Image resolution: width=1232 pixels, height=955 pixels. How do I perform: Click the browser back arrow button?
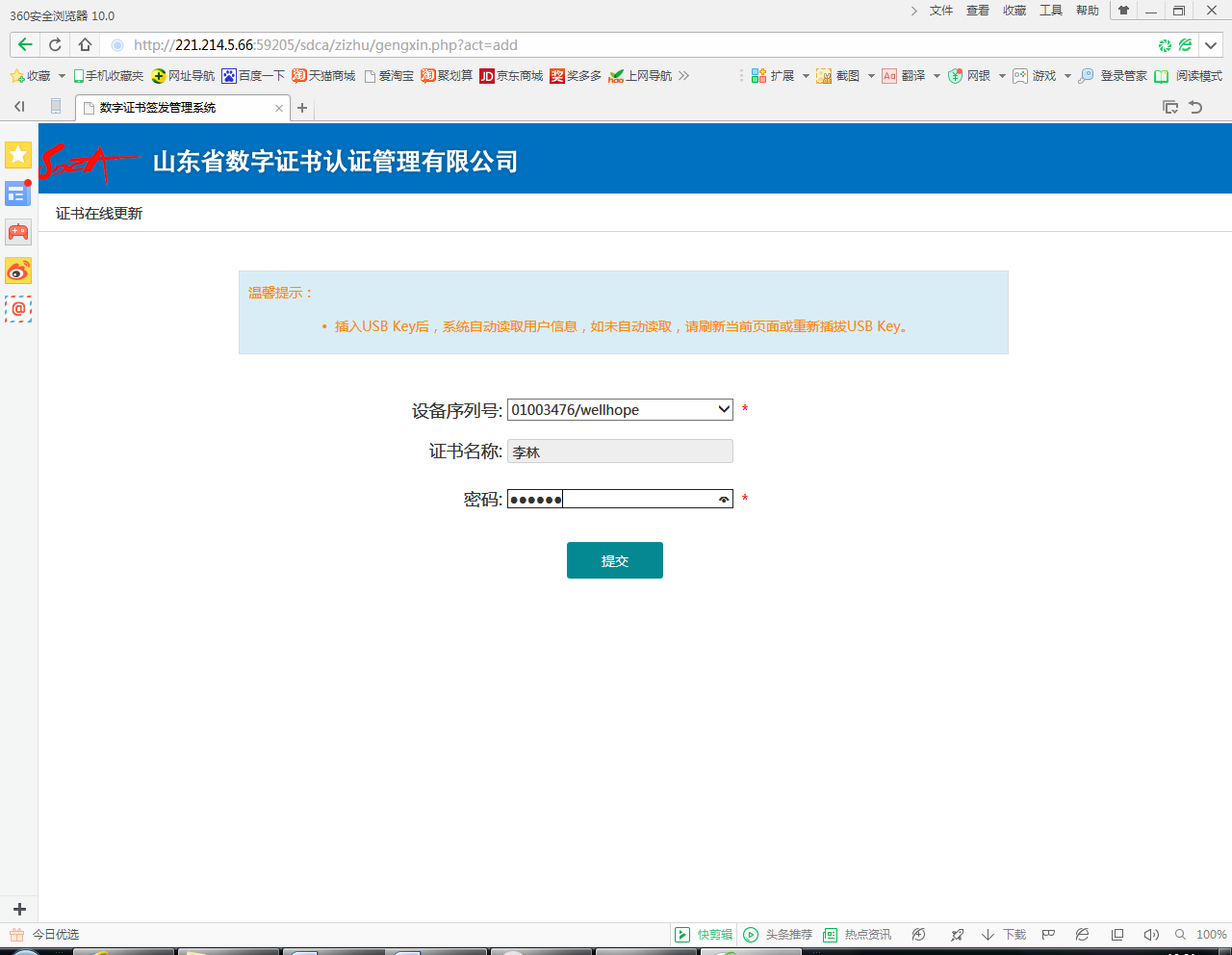pyautogui.click(x=25, y=45)
